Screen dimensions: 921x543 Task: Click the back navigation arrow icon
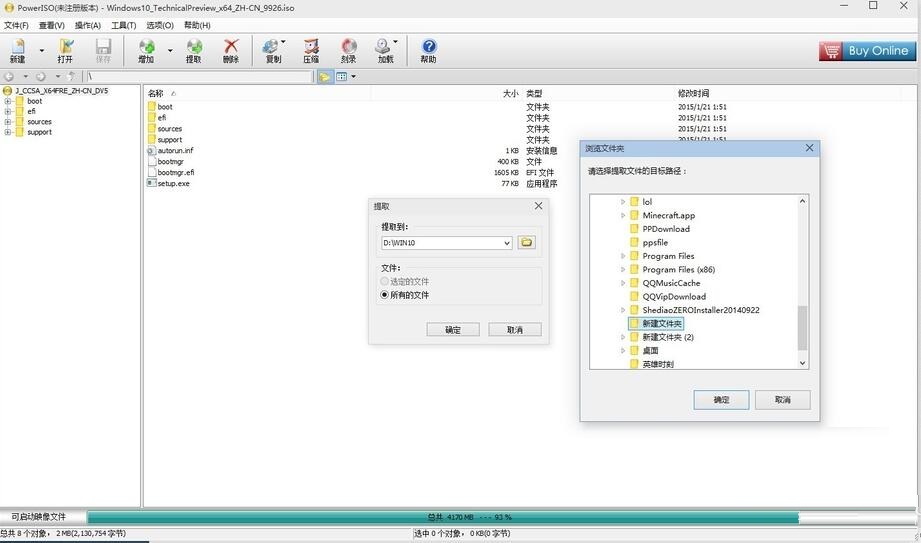pyautogui.click(x=9, y=76)
